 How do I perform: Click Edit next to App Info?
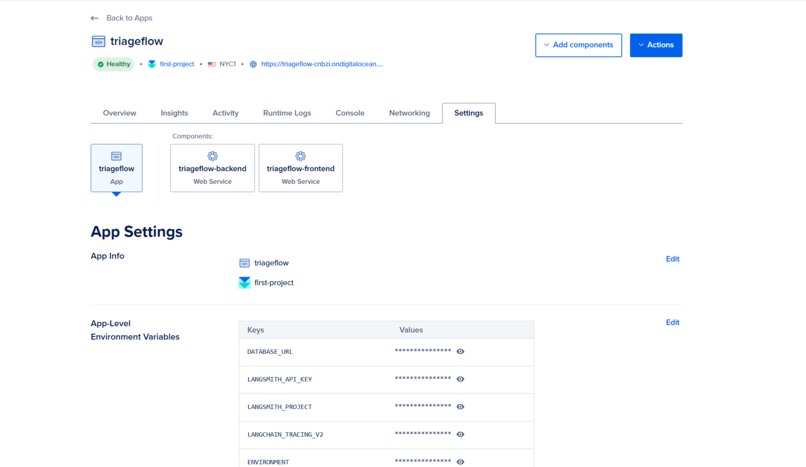tap(672, 259)
